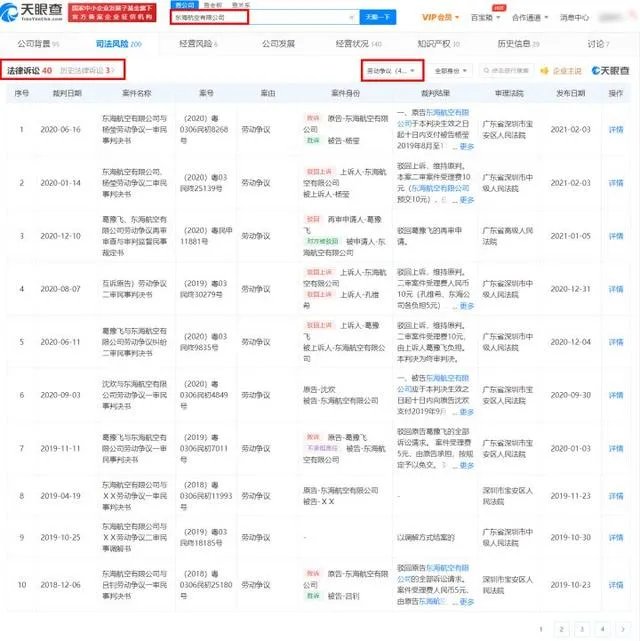Expand 更多 in row 7 judgment result
Screen dimensions: 640x641
tap(467, 465)
